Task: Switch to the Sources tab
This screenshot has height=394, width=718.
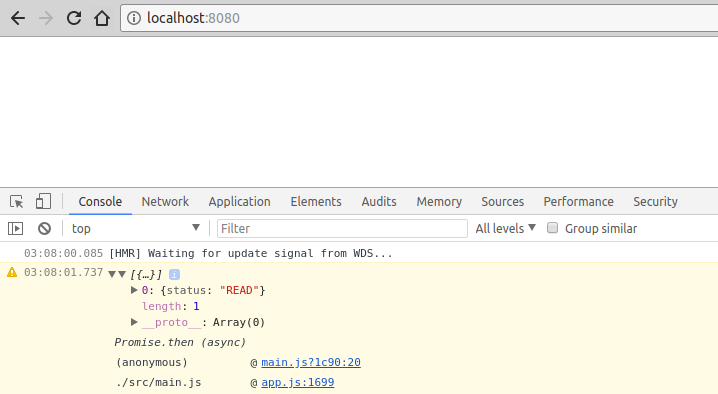Action: coord(502,202)
